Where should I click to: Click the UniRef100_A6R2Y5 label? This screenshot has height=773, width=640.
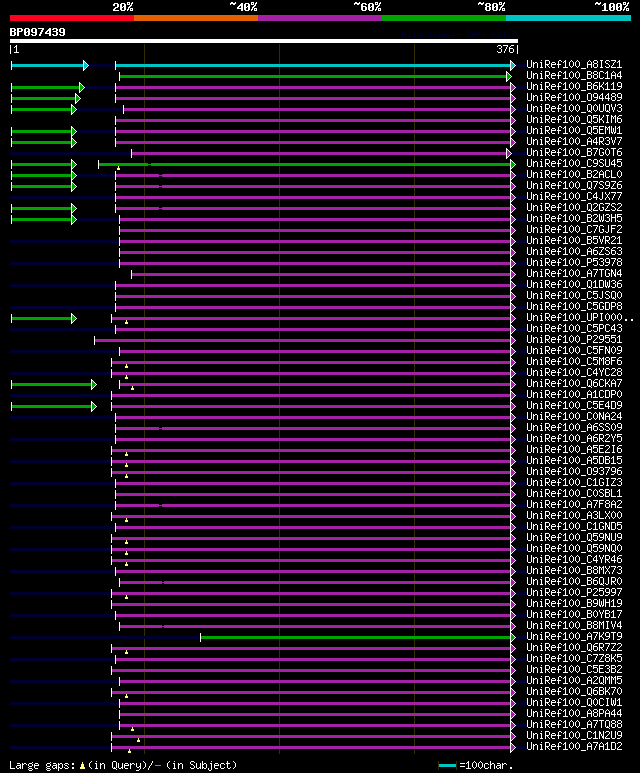click(574, 438)
